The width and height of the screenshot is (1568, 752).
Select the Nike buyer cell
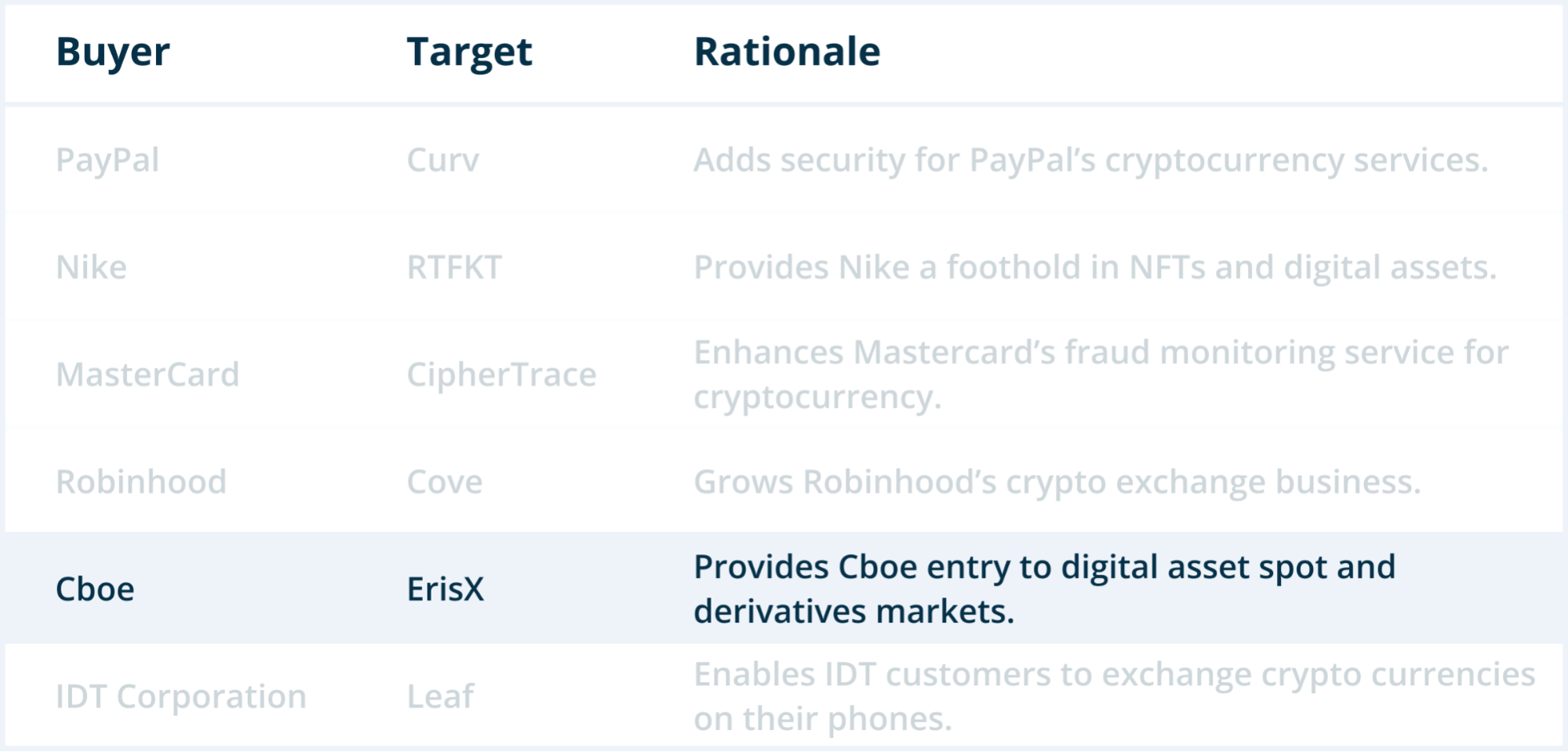click(x=91, y=268)
